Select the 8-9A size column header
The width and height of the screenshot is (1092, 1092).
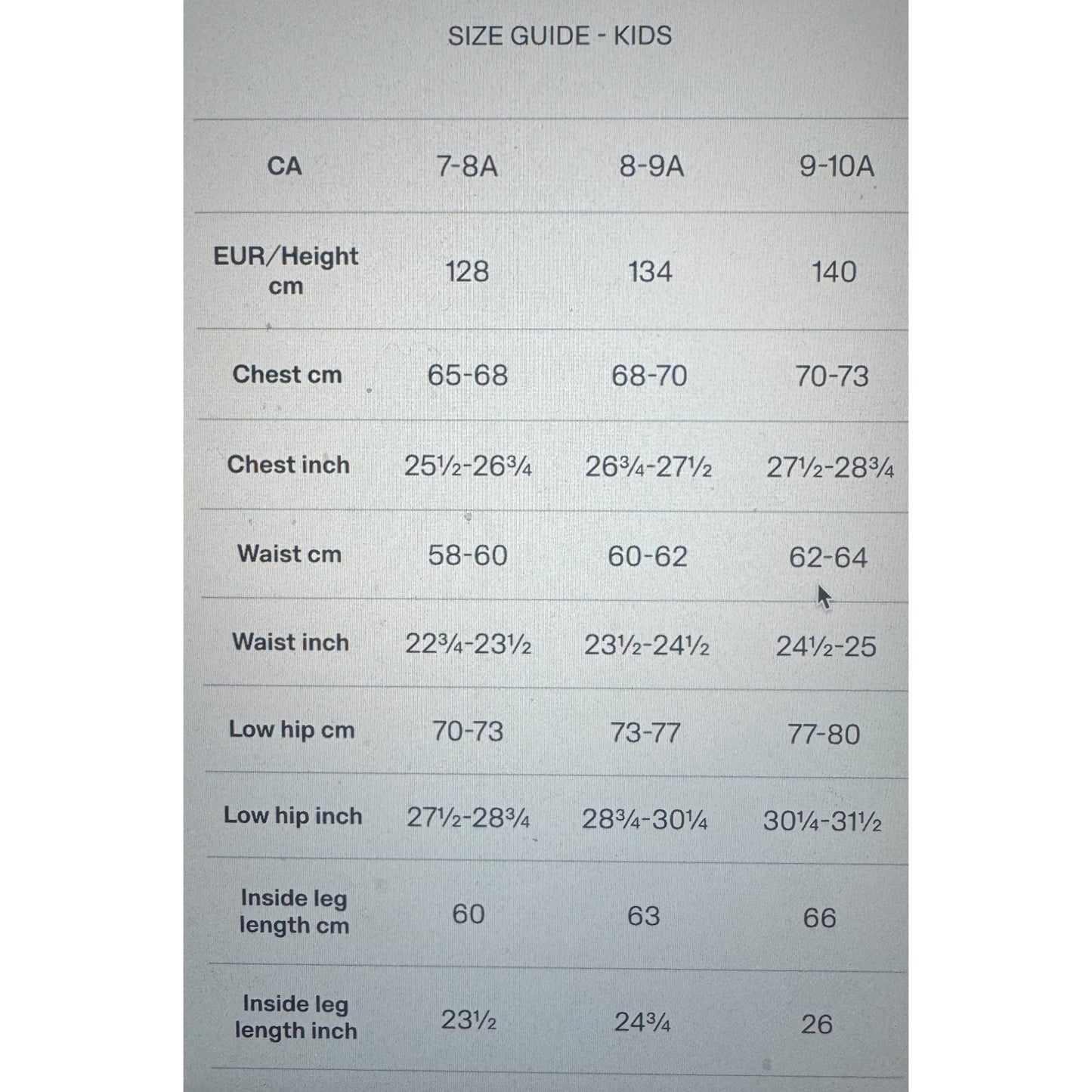tap(651, 166)
